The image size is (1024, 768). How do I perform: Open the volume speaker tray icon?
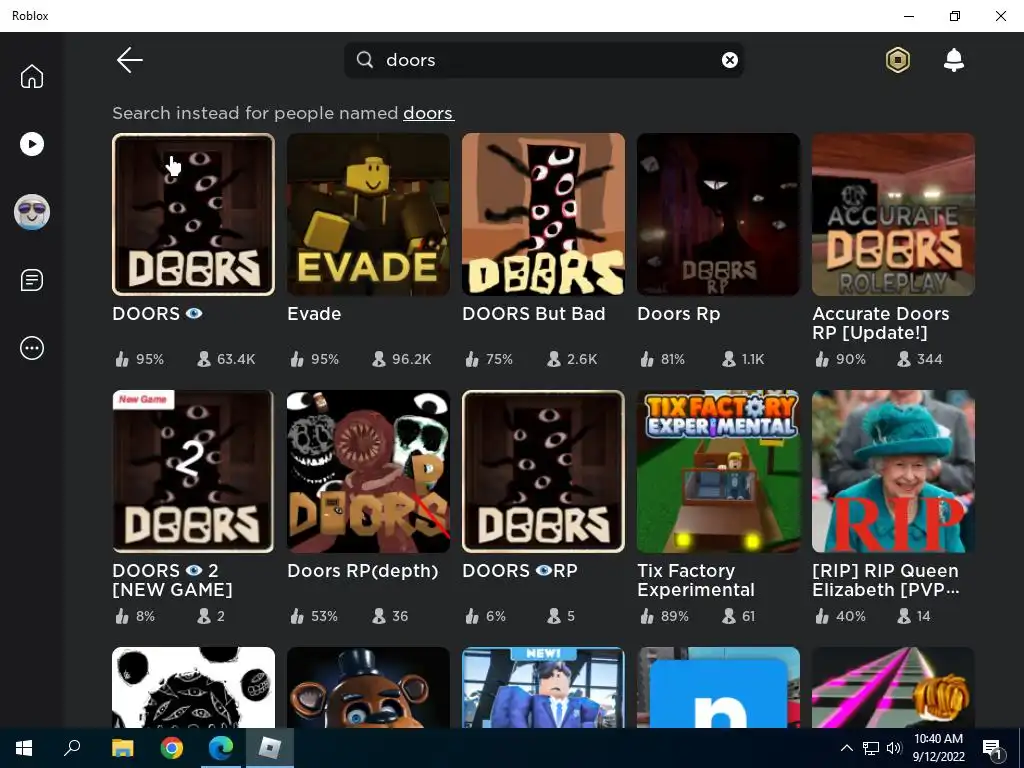point(894,748)
